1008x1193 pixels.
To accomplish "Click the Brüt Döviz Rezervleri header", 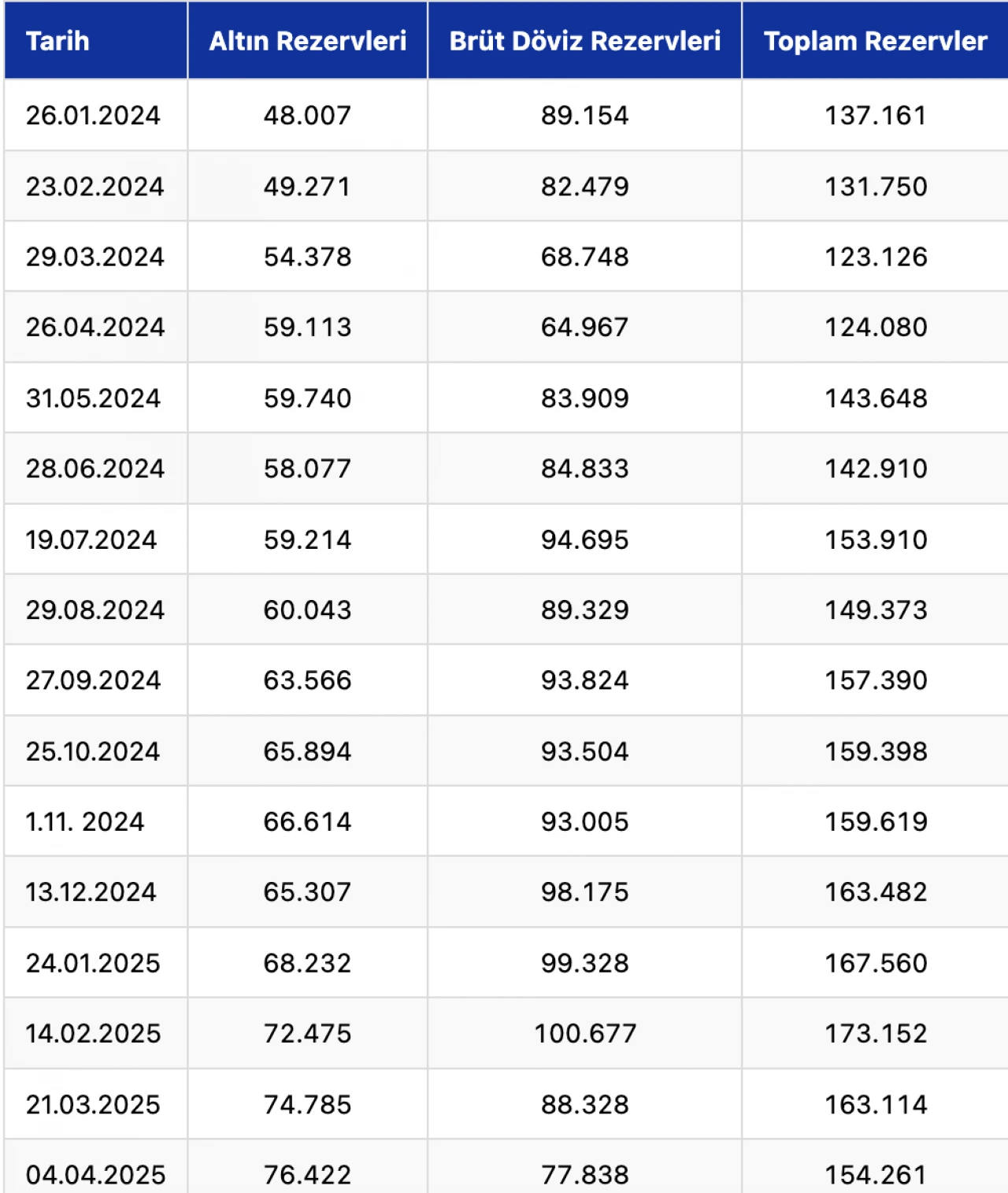I will (x=584, y=41).
